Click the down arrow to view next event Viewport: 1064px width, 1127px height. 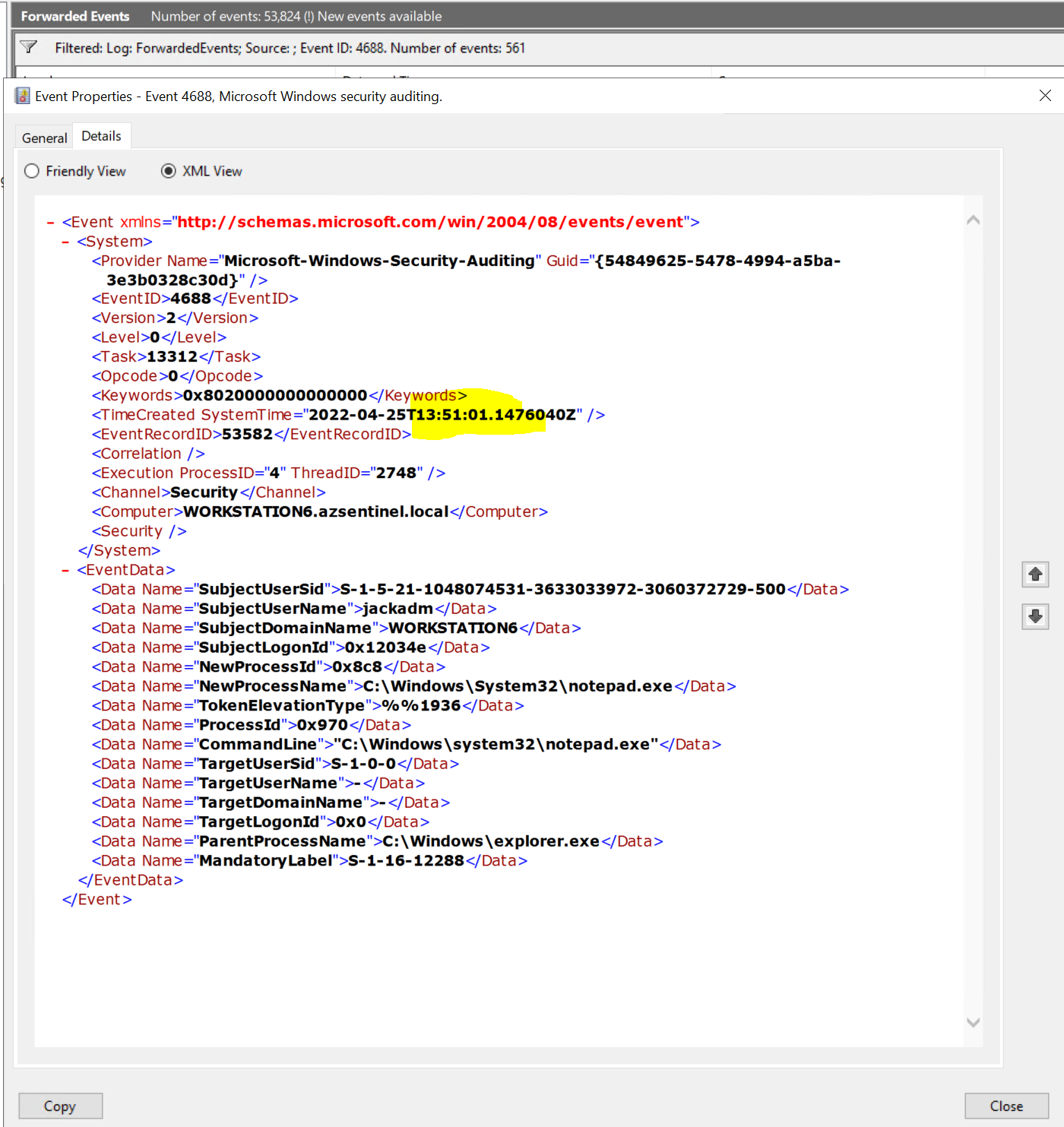point(1035,616)
